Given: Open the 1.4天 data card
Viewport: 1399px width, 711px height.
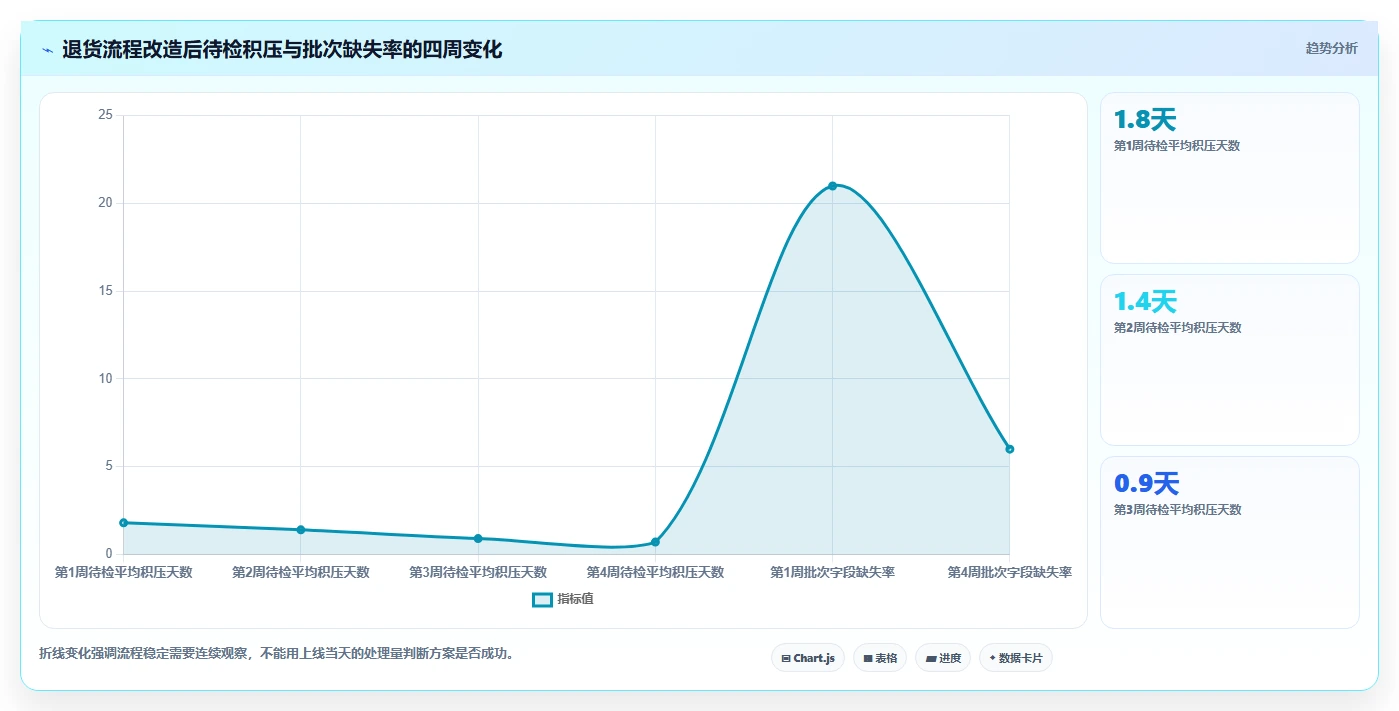Looking at the screenshot, I should (x=1230, y=360).
